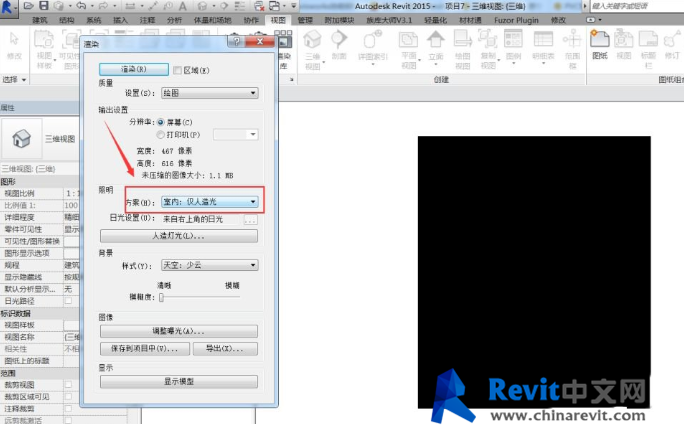The height and width of the screenshot is (429, 684).
Task: Click the keyword search field in title bar
Action: (637, 6)
